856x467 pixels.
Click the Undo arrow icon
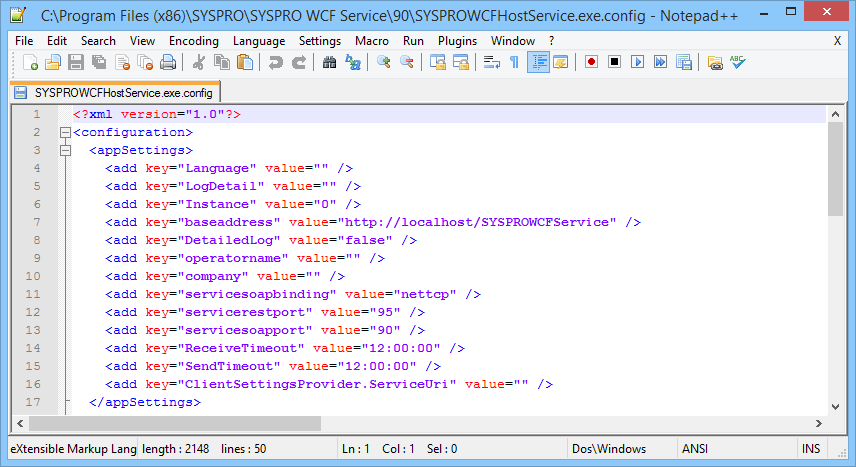pos(275,62)
